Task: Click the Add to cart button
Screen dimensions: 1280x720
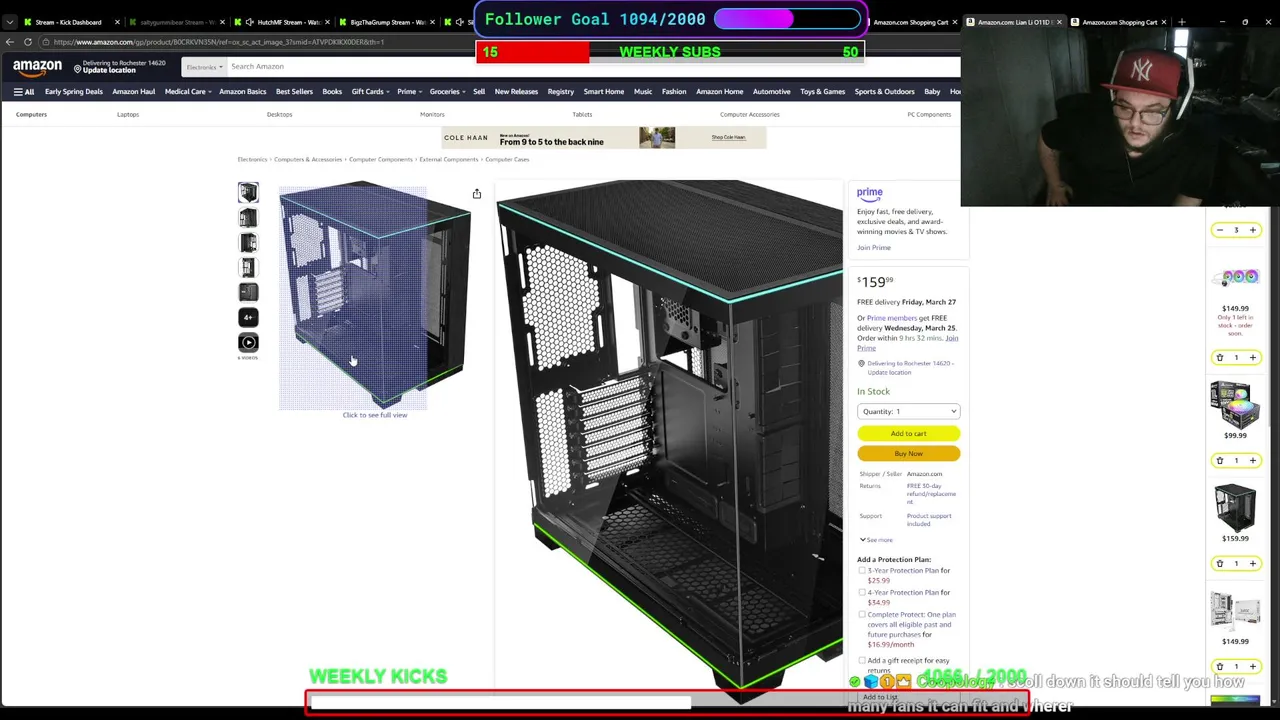Action: pyautogui.click(x=908, y=433)
